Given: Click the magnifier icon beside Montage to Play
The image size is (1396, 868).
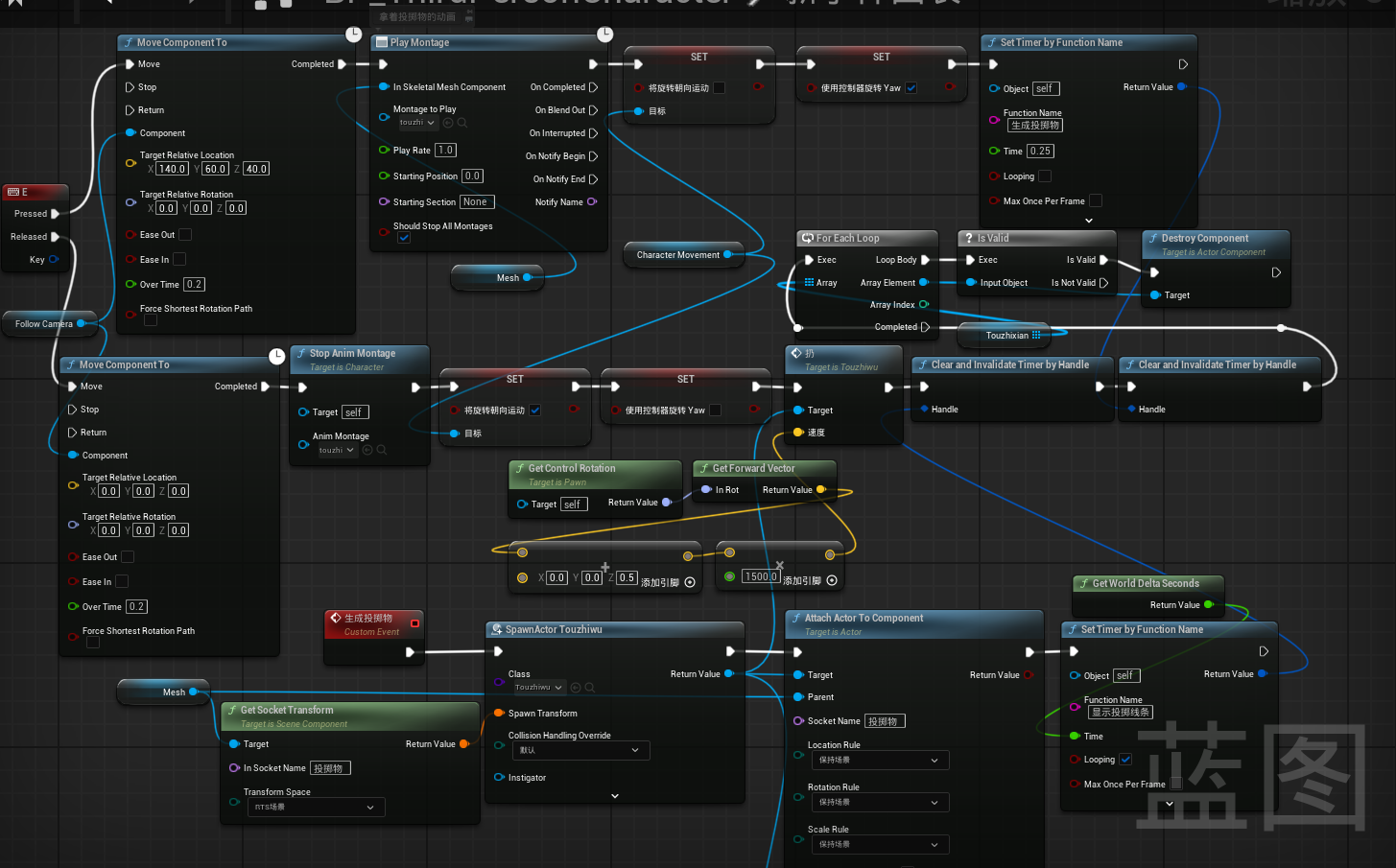Looking at the screenshot, I should (x=462, y=123).
